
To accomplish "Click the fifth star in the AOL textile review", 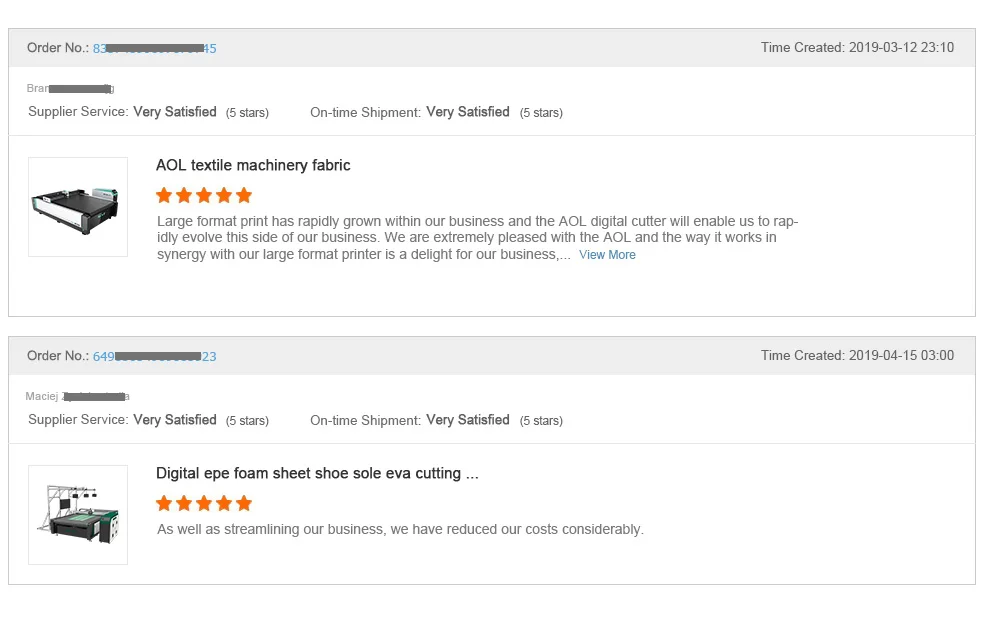I will coord(244,195).
